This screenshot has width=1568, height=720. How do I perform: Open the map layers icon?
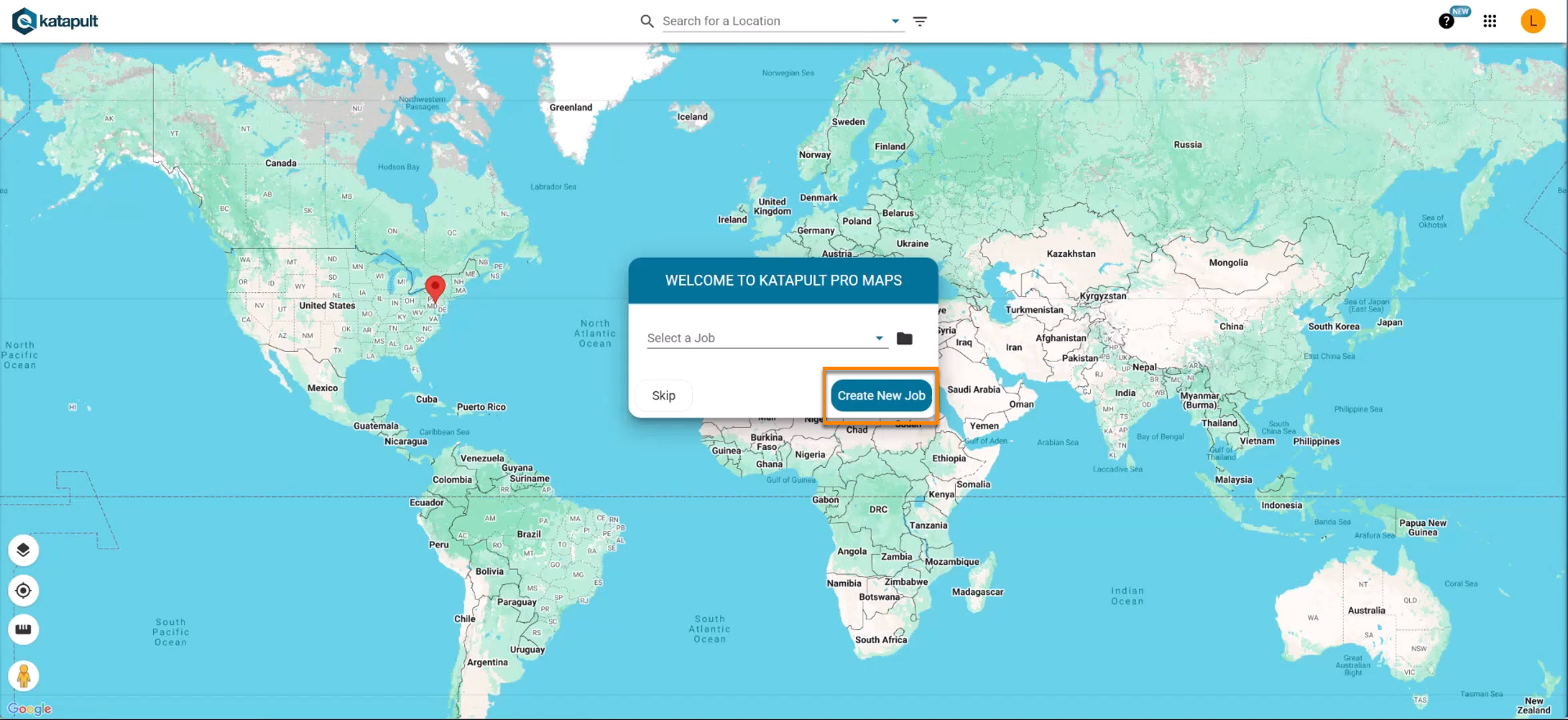click(23, 550)
